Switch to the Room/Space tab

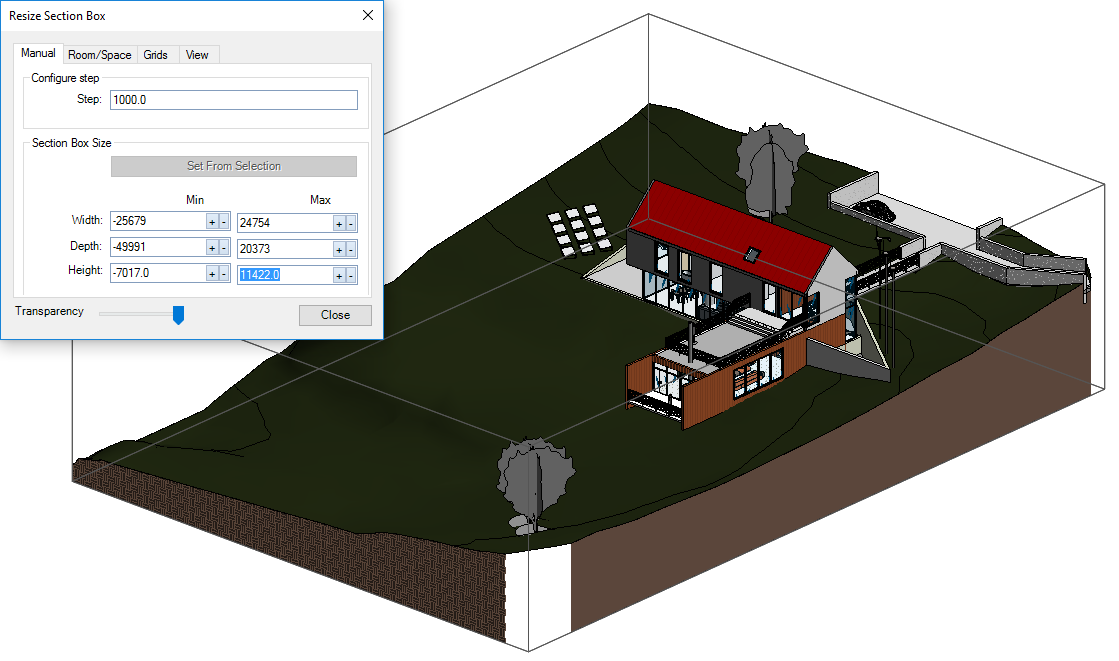(99, 54)
